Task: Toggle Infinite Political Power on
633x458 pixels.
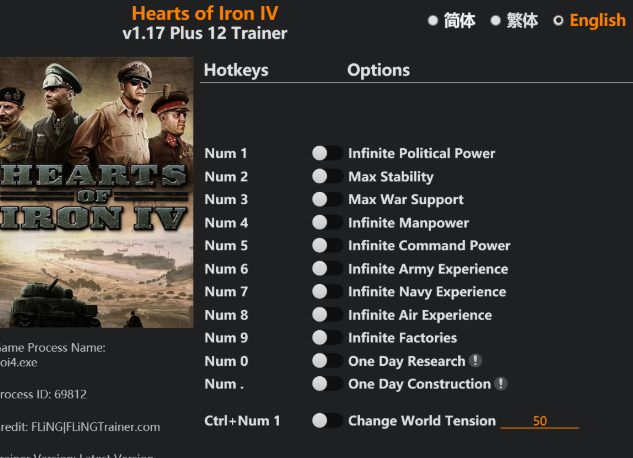Action: pos(327,153)
